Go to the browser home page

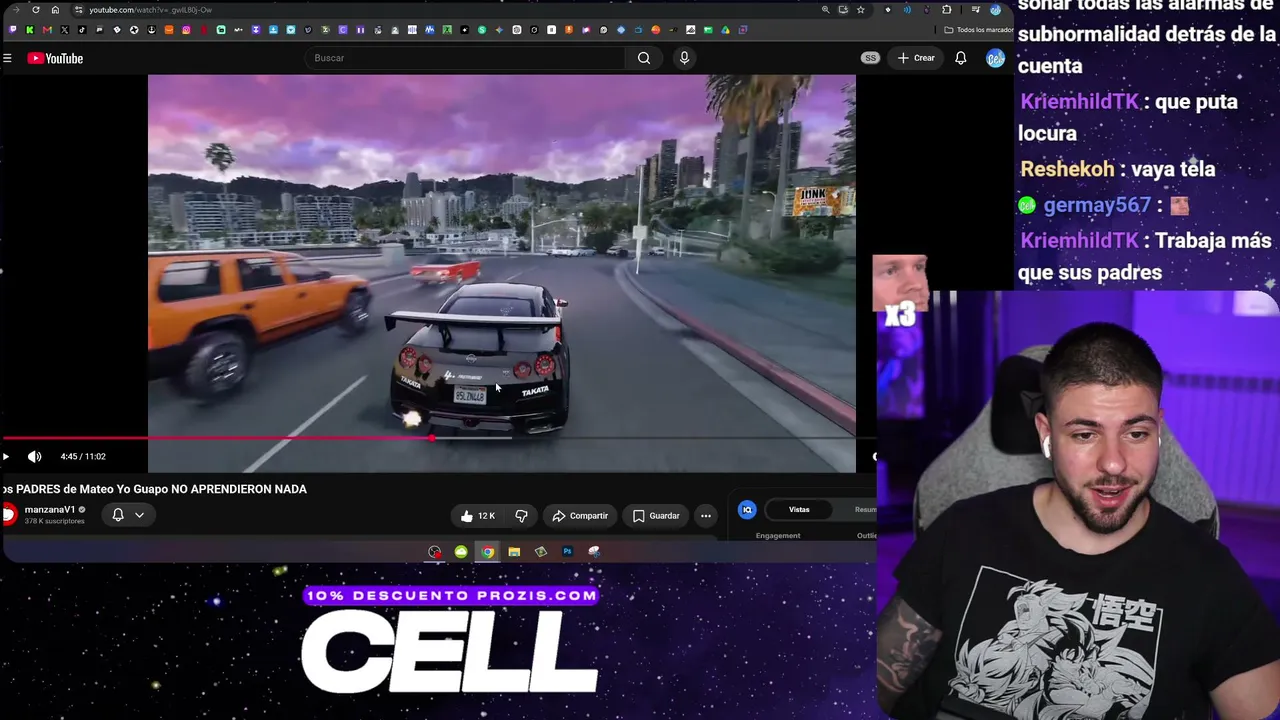(55, 10)
